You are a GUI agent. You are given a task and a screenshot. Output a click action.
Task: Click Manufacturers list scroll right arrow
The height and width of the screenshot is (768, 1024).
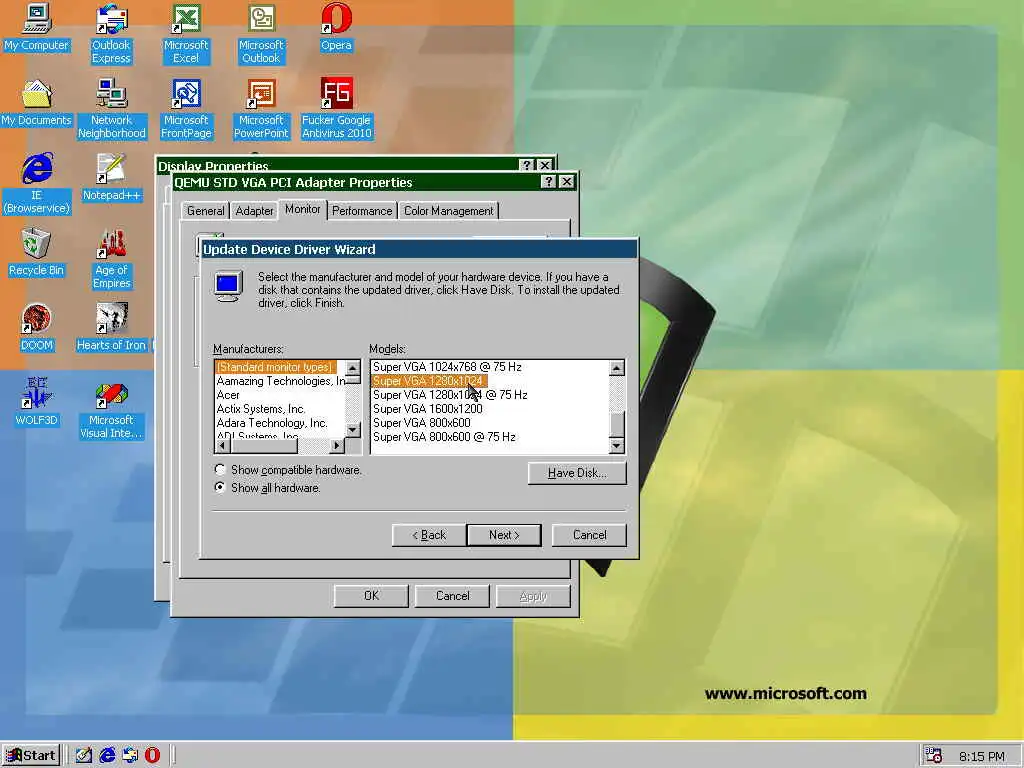click(337, 445)
